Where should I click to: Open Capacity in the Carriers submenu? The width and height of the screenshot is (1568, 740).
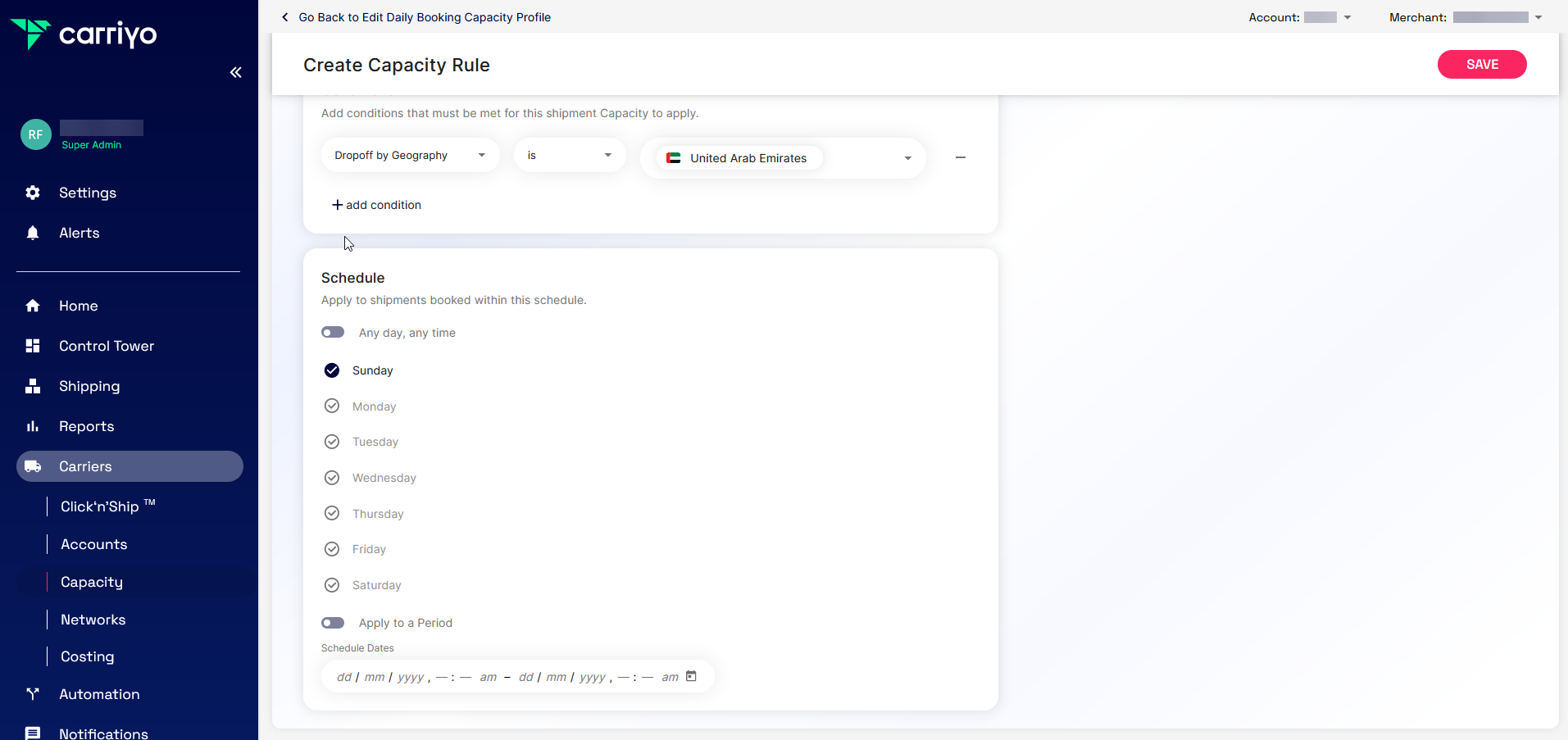(92, 582)
